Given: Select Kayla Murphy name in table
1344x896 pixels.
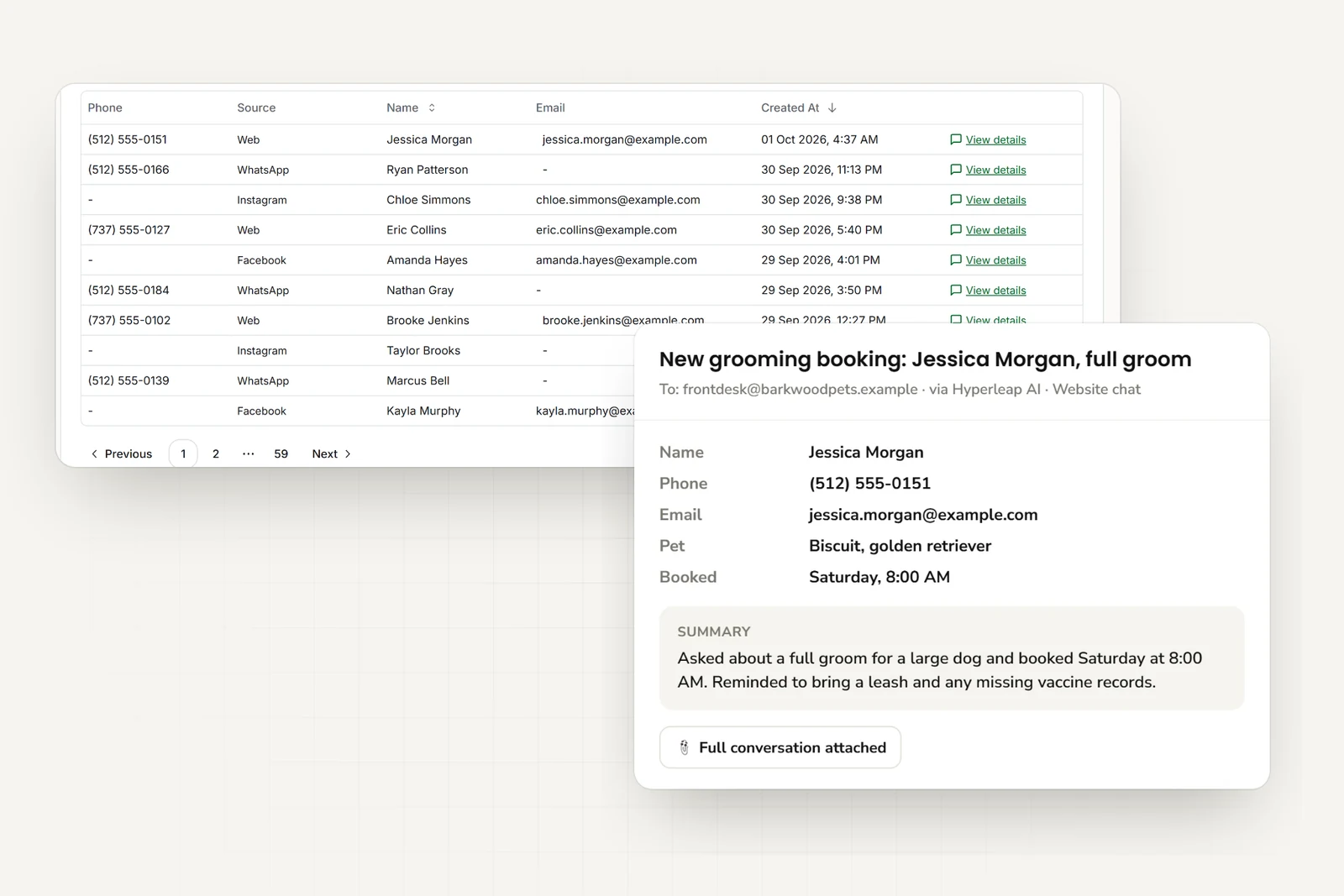Looking at the screenshot, I should click(x=423, y=411).
